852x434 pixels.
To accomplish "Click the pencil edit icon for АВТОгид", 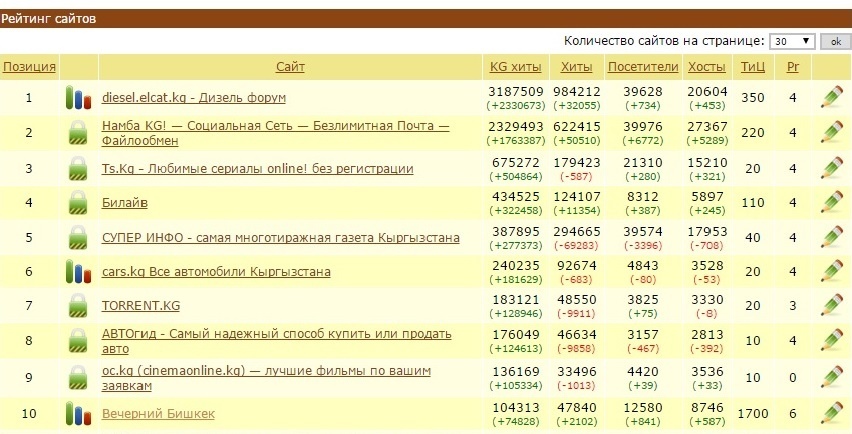I will point(832,341).
